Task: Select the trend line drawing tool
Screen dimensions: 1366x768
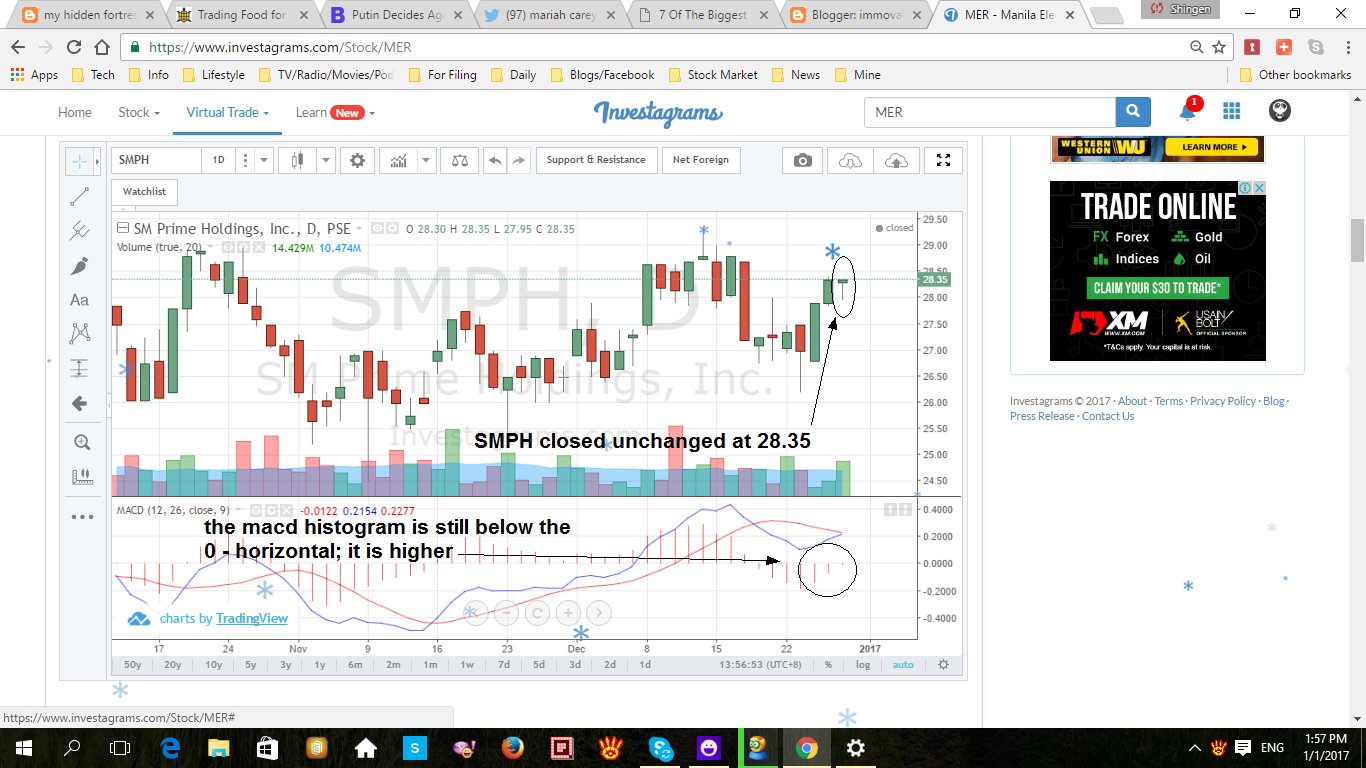Action: 83,195
